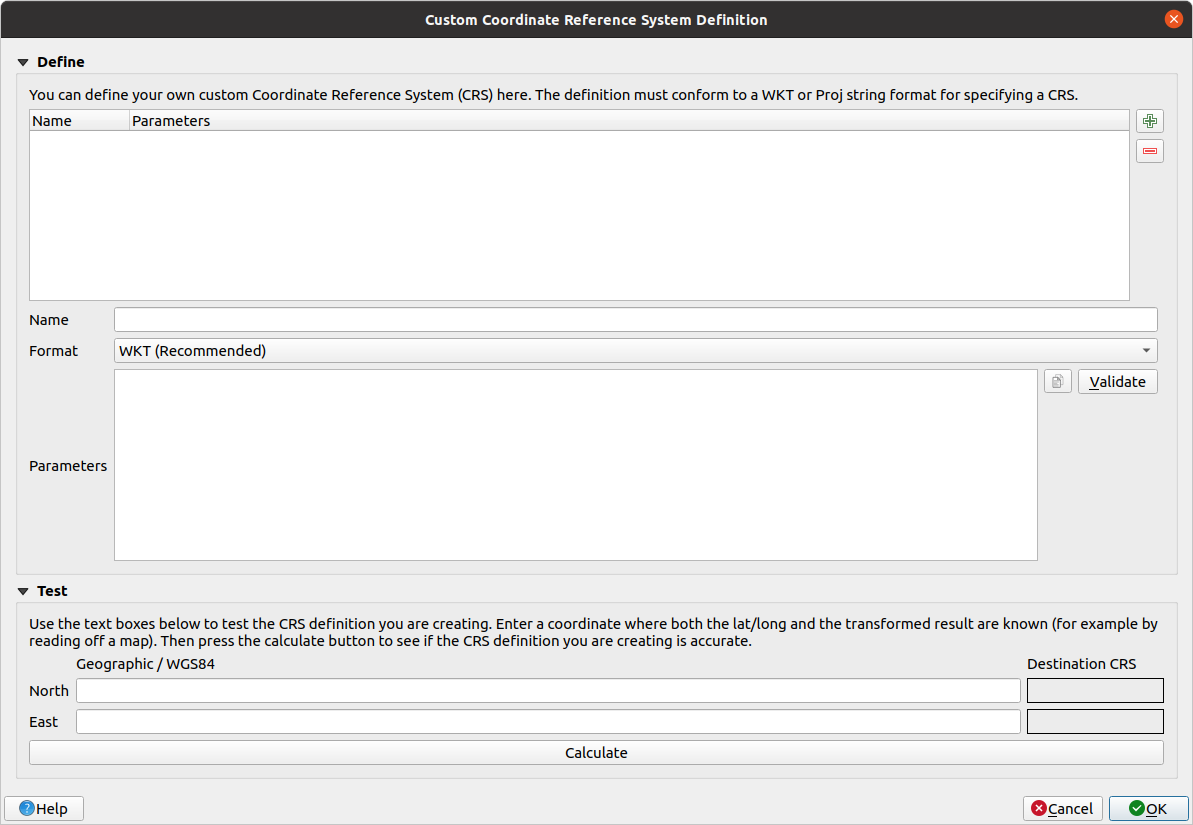
Task: Click the empty custom CRS list area
Action: pos(579,215)
